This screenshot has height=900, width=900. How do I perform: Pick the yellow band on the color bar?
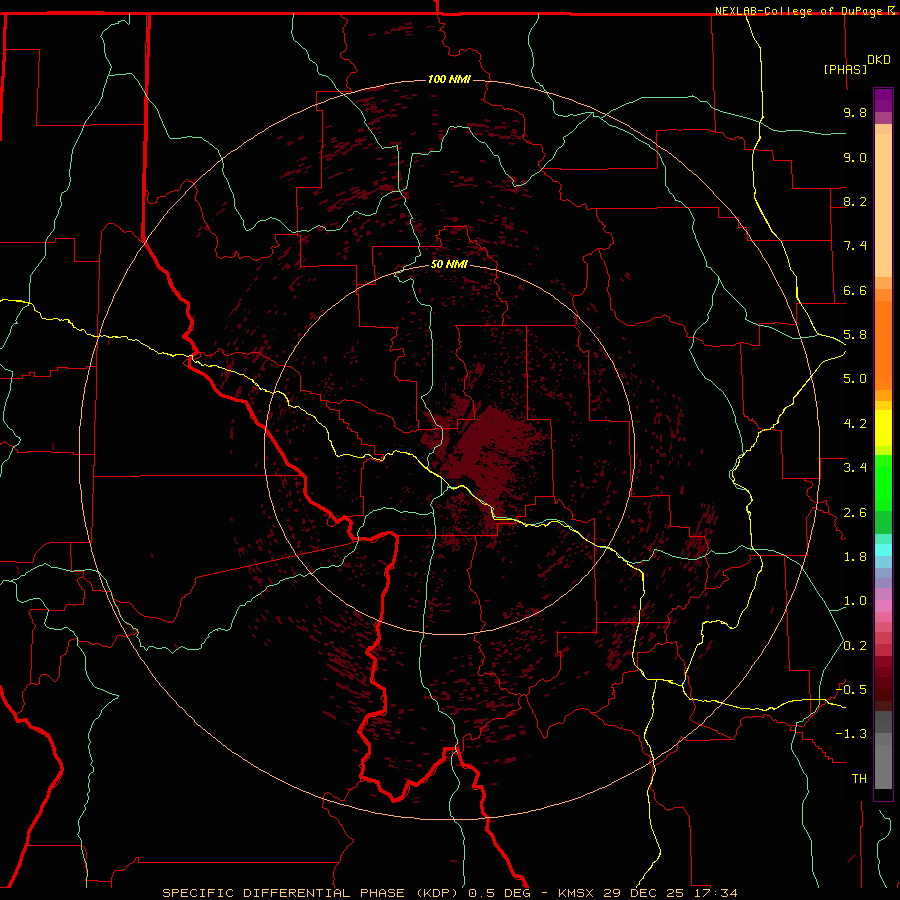[x=883, y=428]
